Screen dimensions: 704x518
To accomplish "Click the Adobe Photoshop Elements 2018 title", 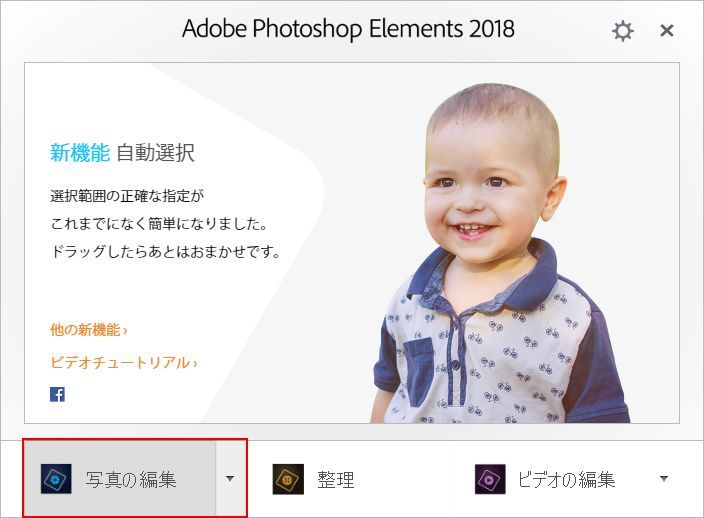I will point(348,29).
